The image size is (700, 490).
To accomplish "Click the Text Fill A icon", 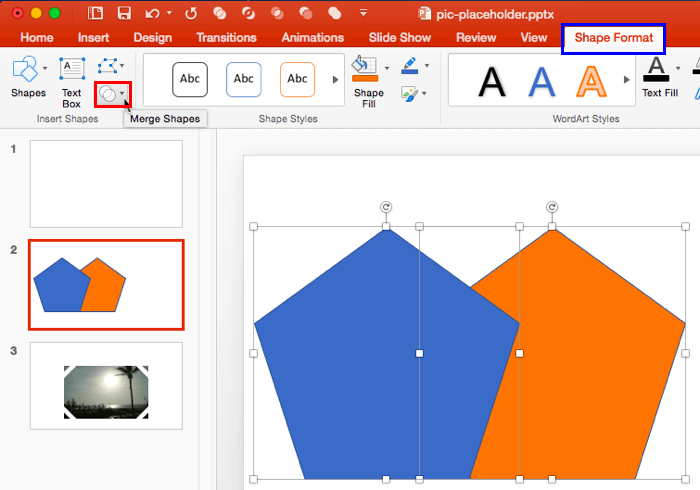I will coord(656,66).
